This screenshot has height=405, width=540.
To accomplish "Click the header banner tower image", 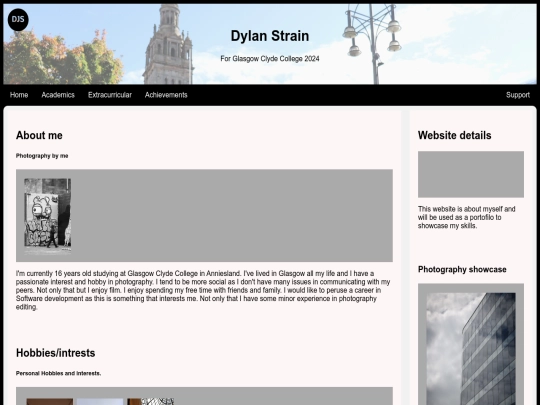I will coord(270,44).
